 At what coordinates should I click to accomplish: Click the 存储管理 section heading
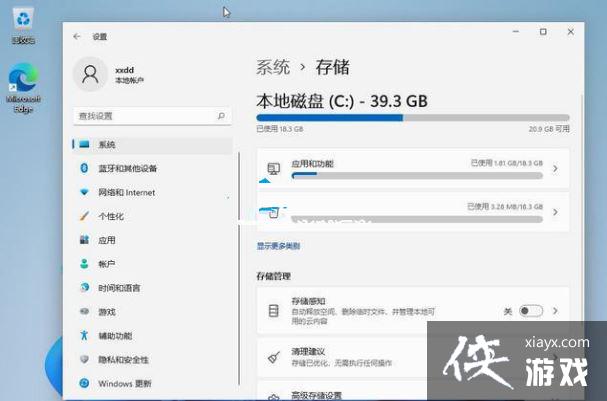click(x=273, y=276)
